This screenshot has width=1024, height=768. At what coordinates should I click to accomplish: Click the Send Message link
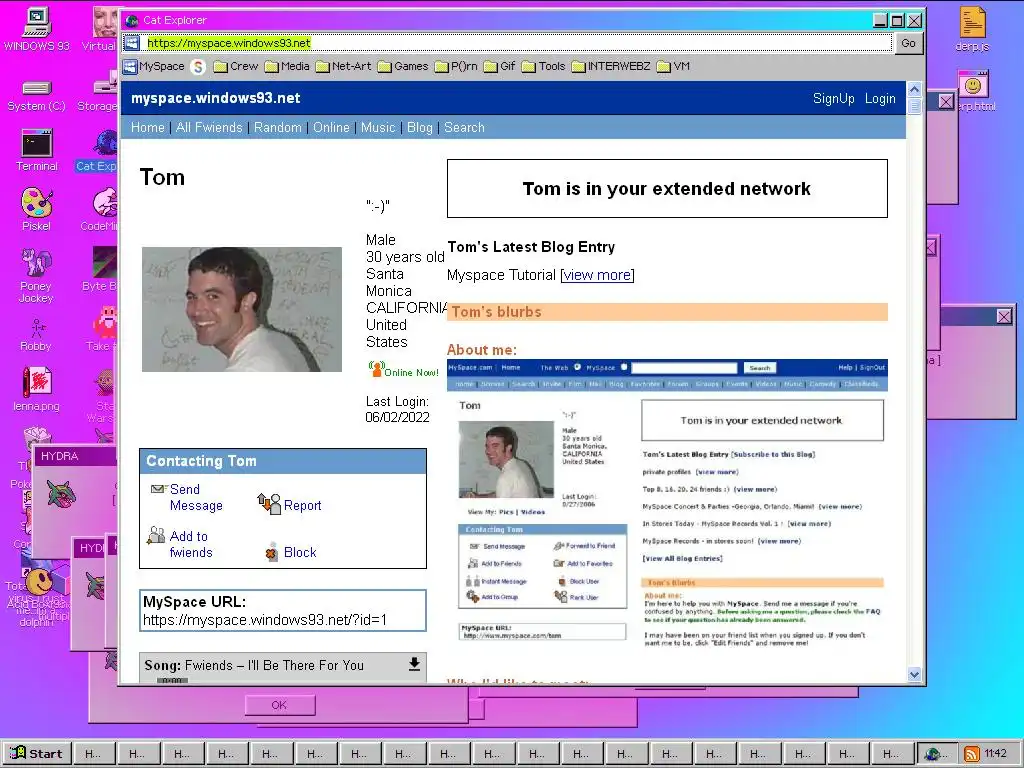coord(196,498)
